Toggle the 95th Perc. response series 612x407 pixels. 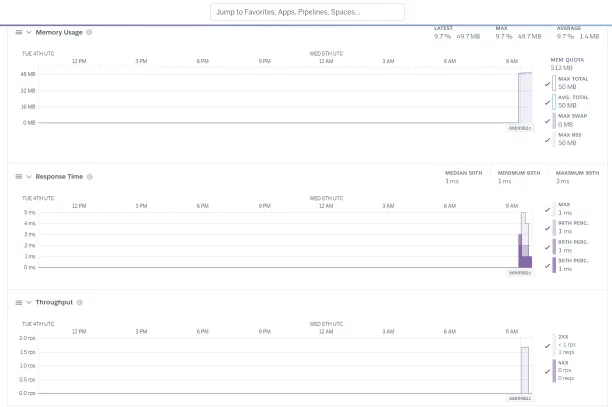coord(547,247)
